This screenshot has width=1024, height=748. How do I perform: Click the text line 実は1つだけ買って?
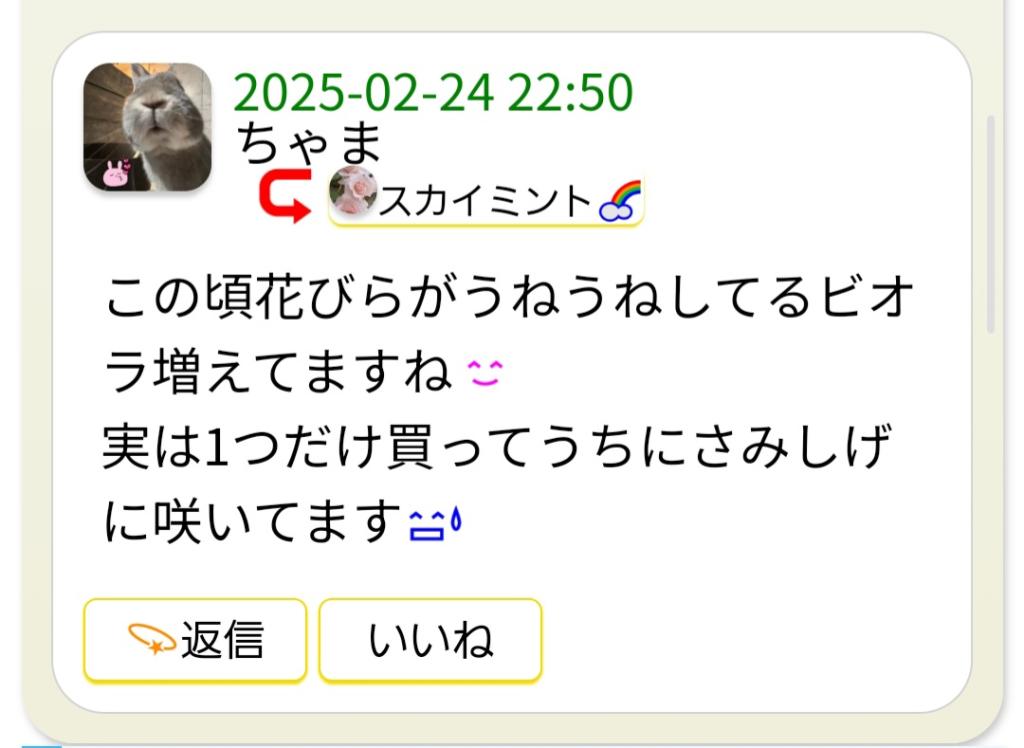point(496,447)
